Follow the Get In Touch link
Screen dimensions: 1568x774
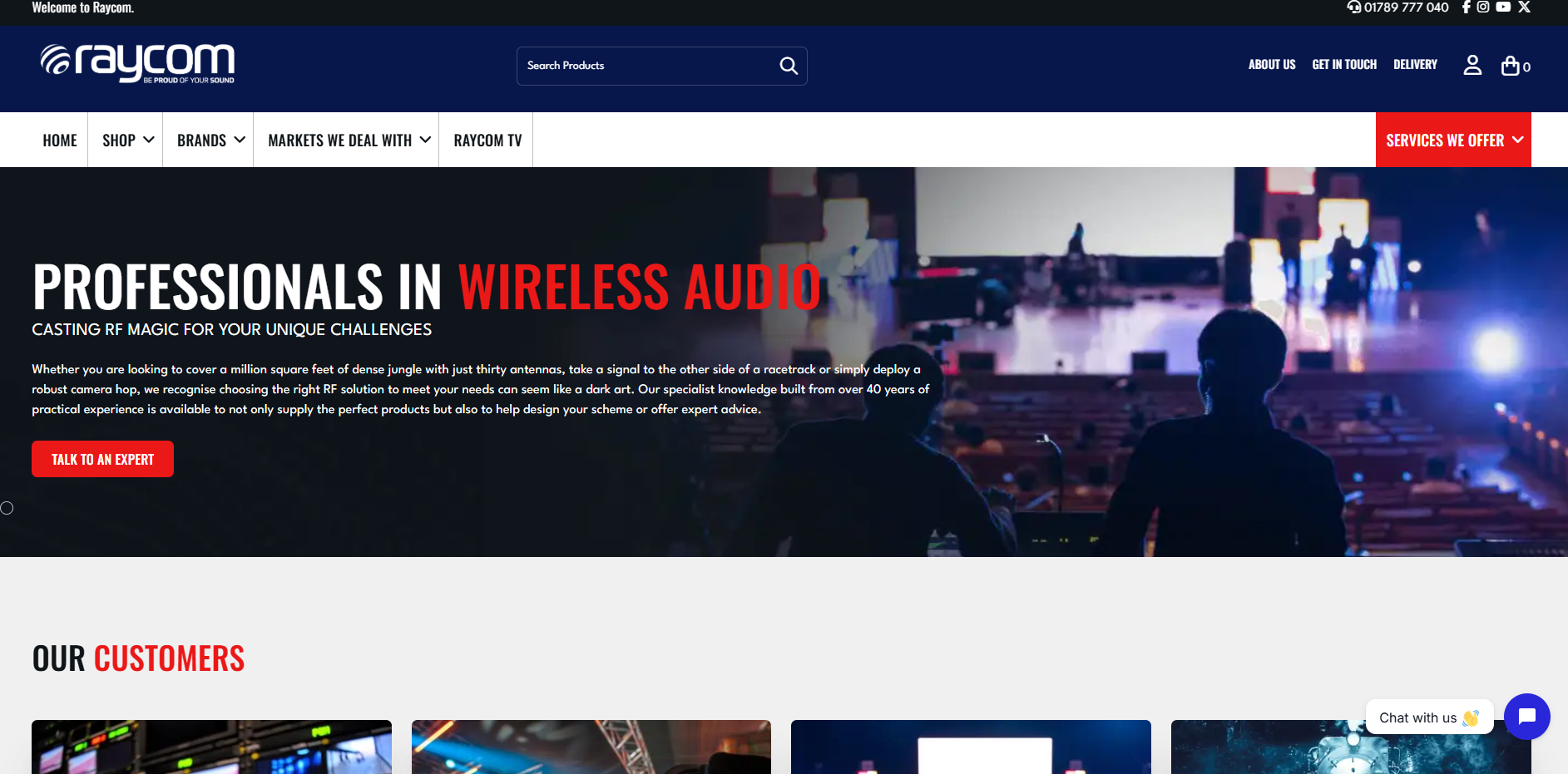[x=1343, y=65]
